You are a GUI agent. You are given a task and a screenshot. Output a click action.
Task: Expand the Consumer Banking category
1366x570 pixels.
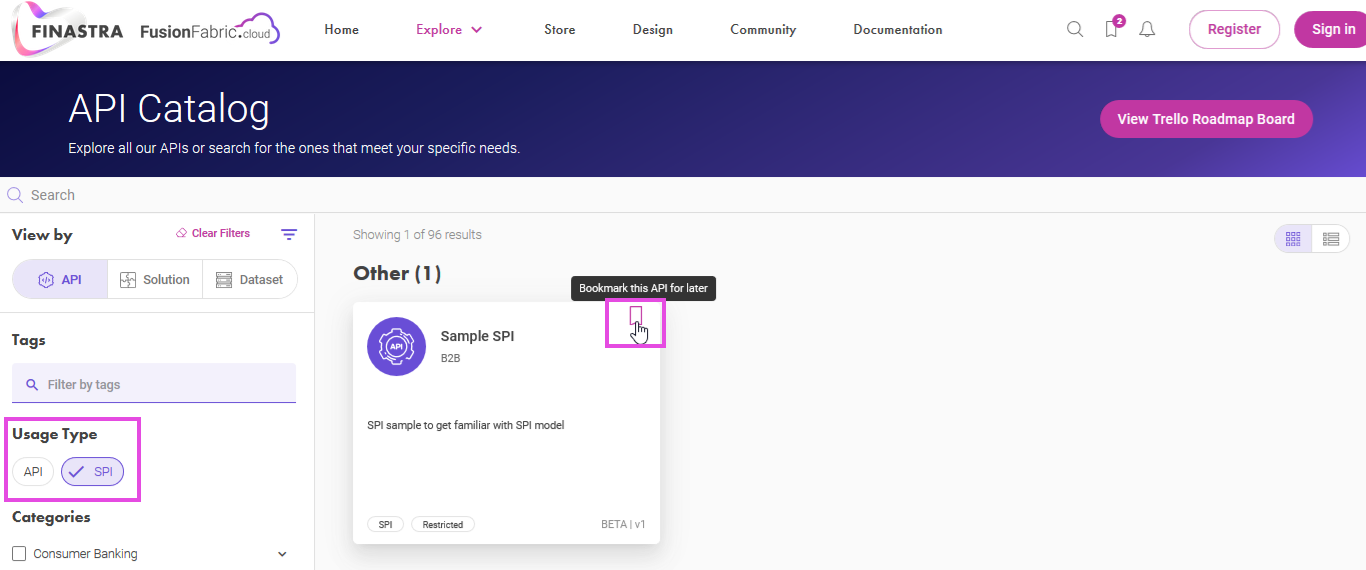coord(282,554)
